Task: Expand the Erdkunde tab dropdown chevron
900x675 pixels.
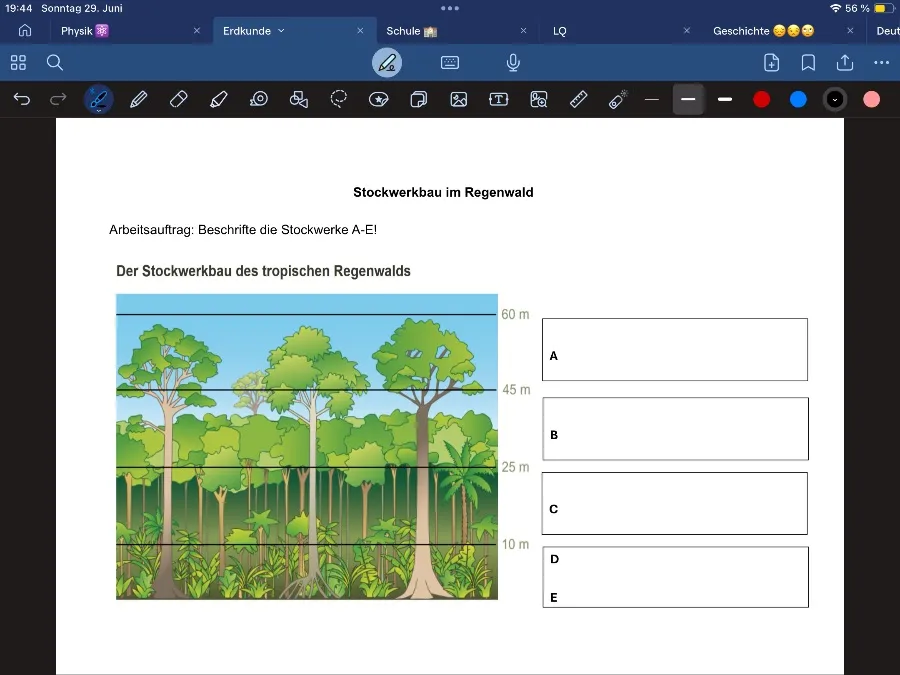Action: point(281,31)
